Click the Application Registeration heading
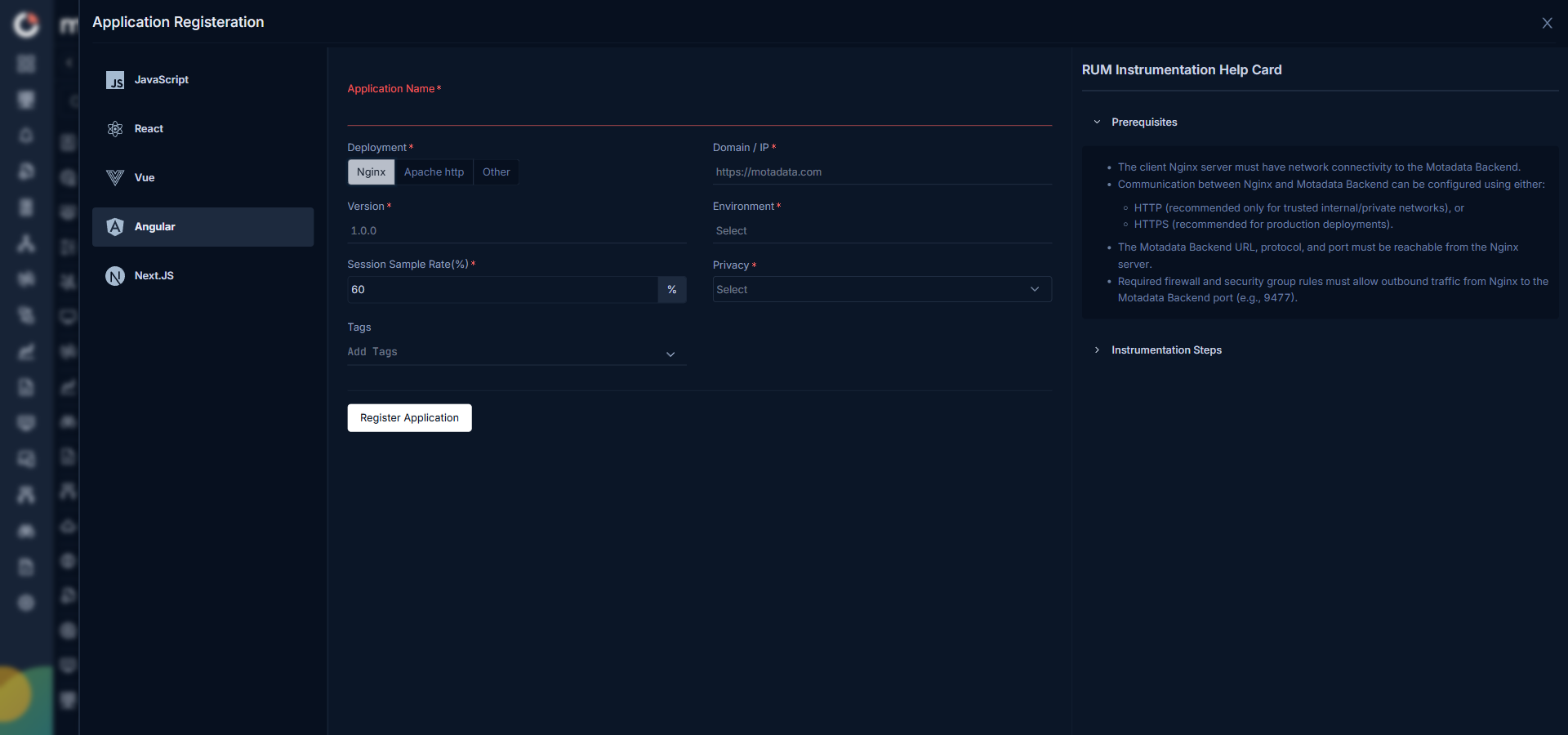The width and height of the screenshot is (1568, 735). 178,22
